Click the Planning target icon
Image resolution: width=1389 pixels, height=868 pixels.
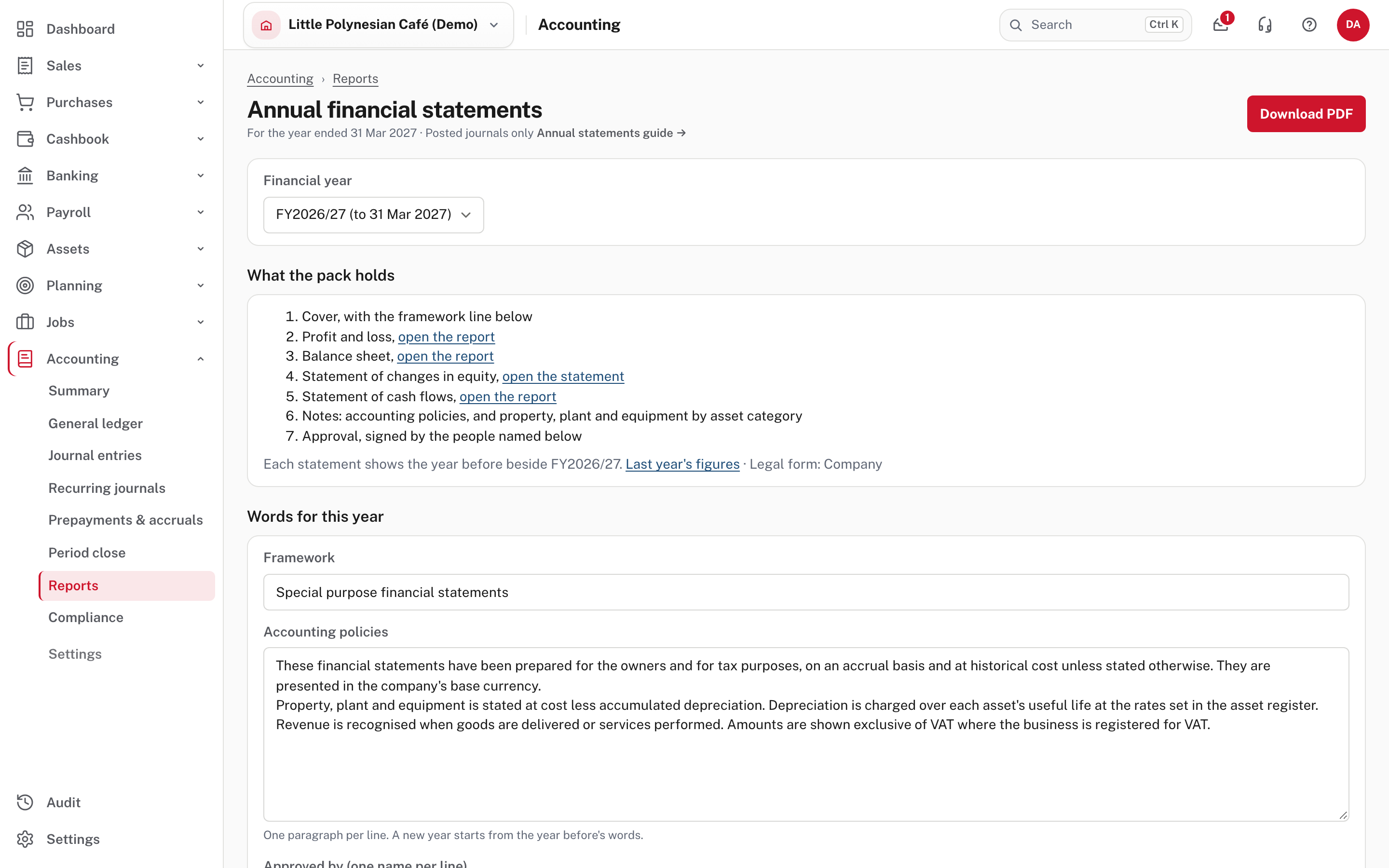click(x=25, y=285)
